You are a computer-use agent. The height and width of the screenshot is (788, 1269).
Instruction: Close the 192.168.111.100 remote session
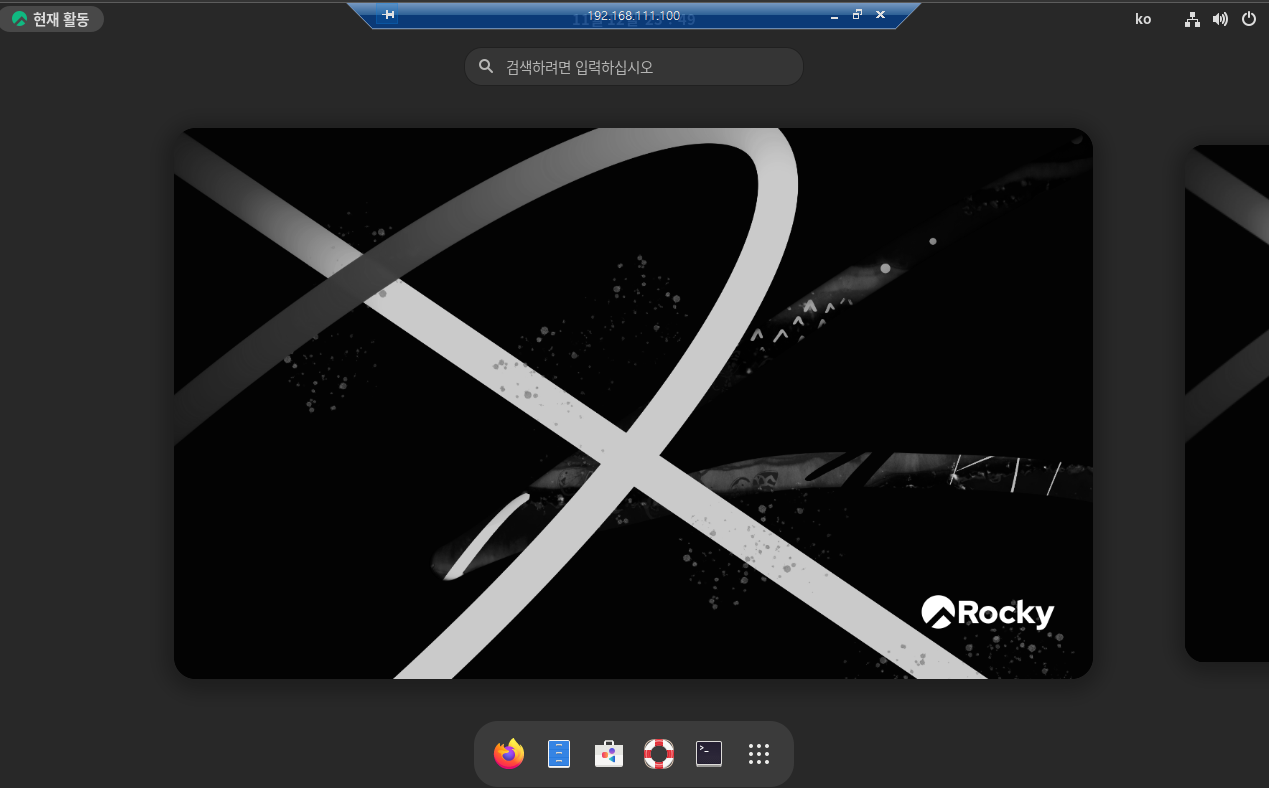click(880, 15)
